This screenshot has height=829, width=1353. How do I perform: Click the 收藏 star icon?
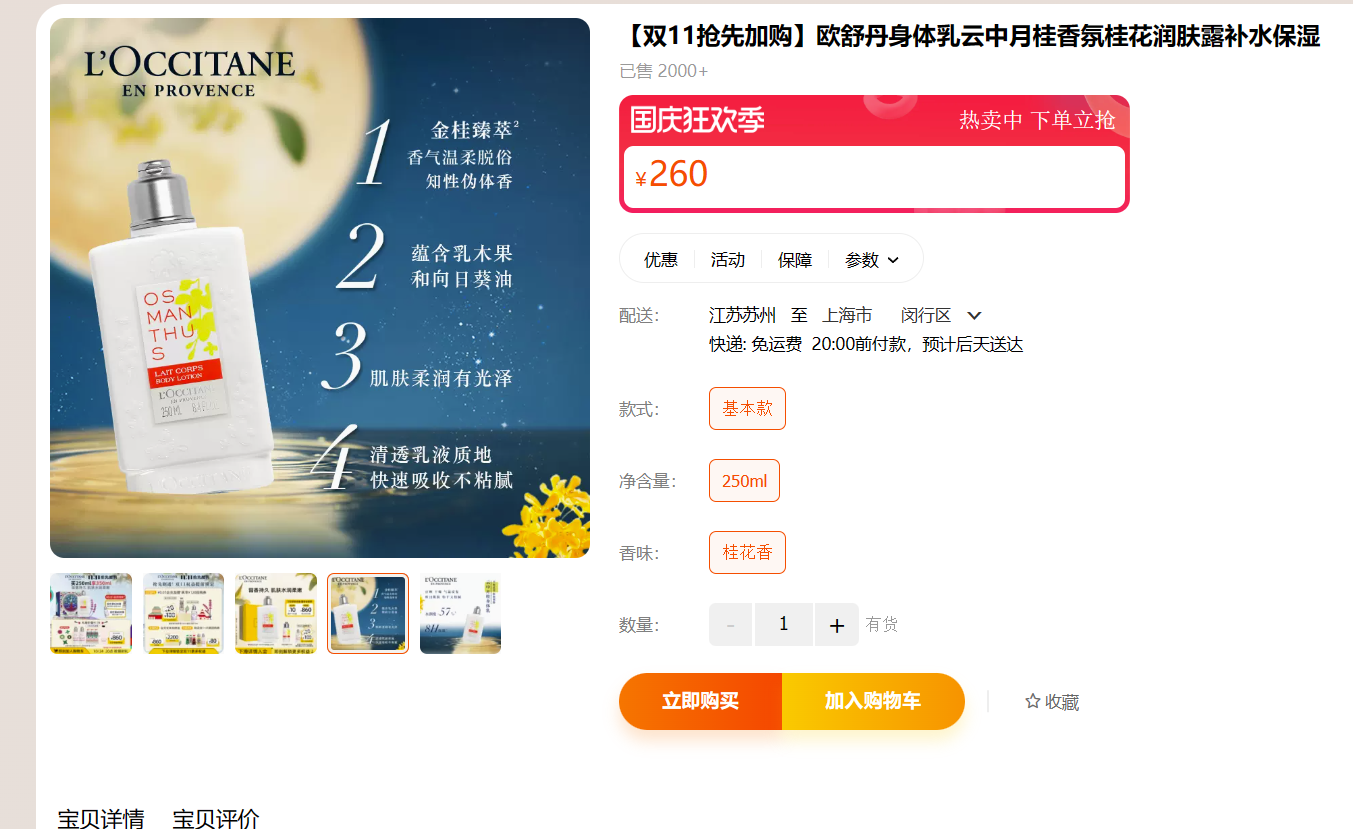(x=1033, y=701)
